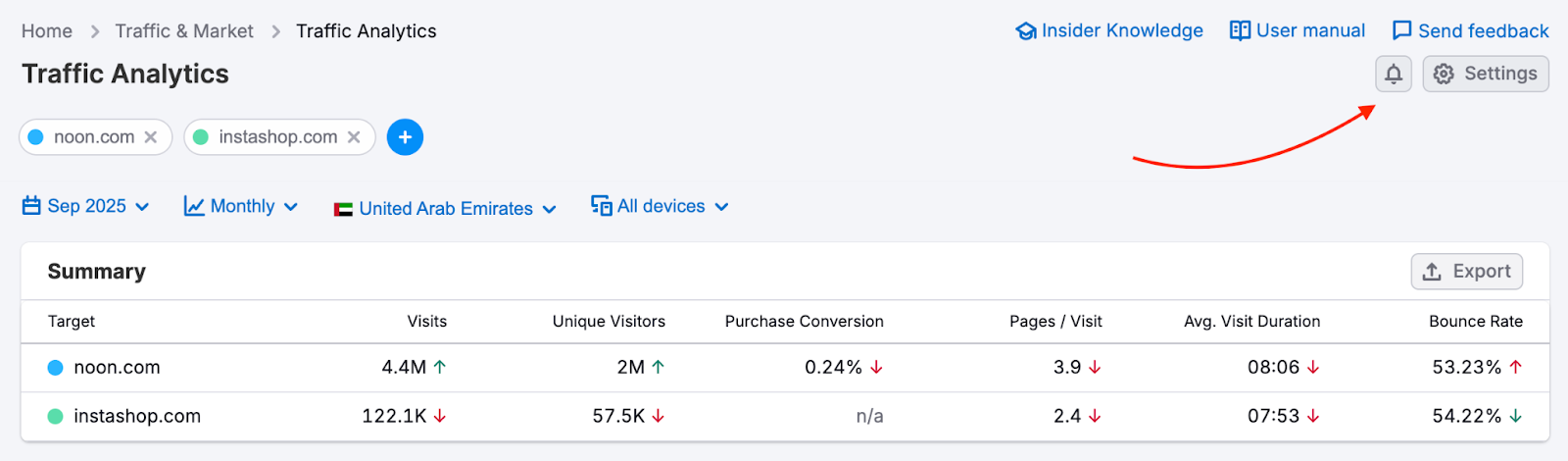Image resolution: width=1568 pixels, height=461 pixels.
Task: Click the notification bell icon
Action: (1393, 75)
